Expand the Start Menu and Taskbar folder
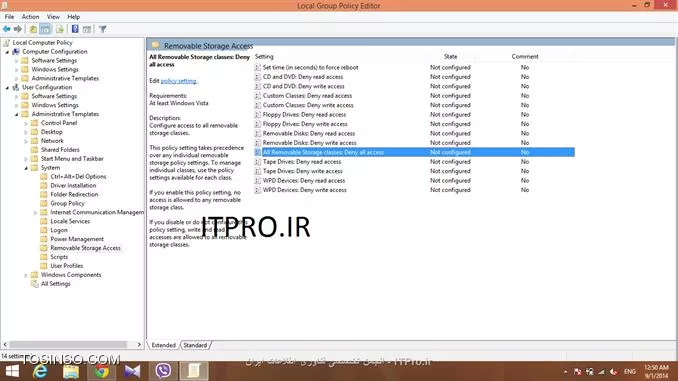The image size is (678, 381). (26, 159)
